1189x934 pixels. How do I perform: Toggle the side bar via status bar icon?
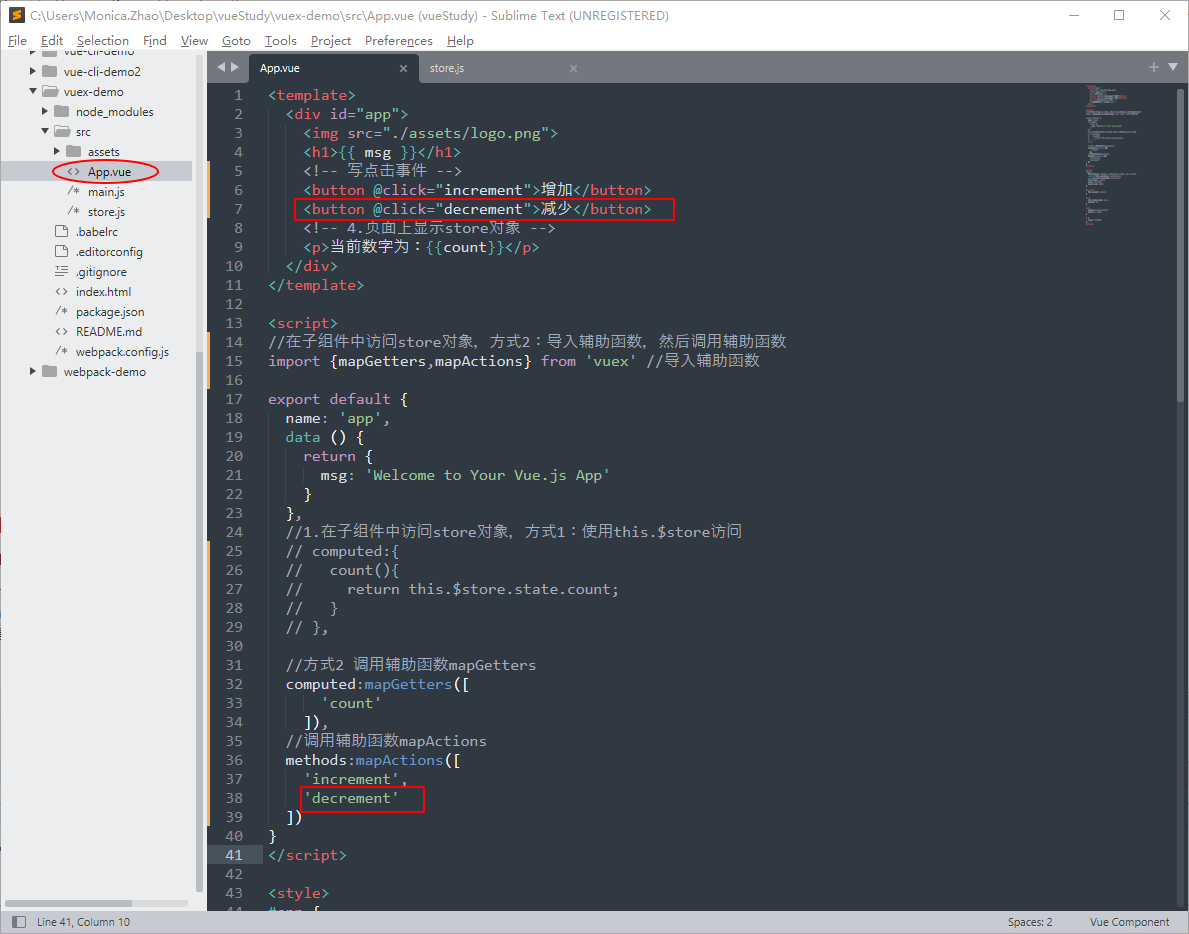click(x=19, y=922)
